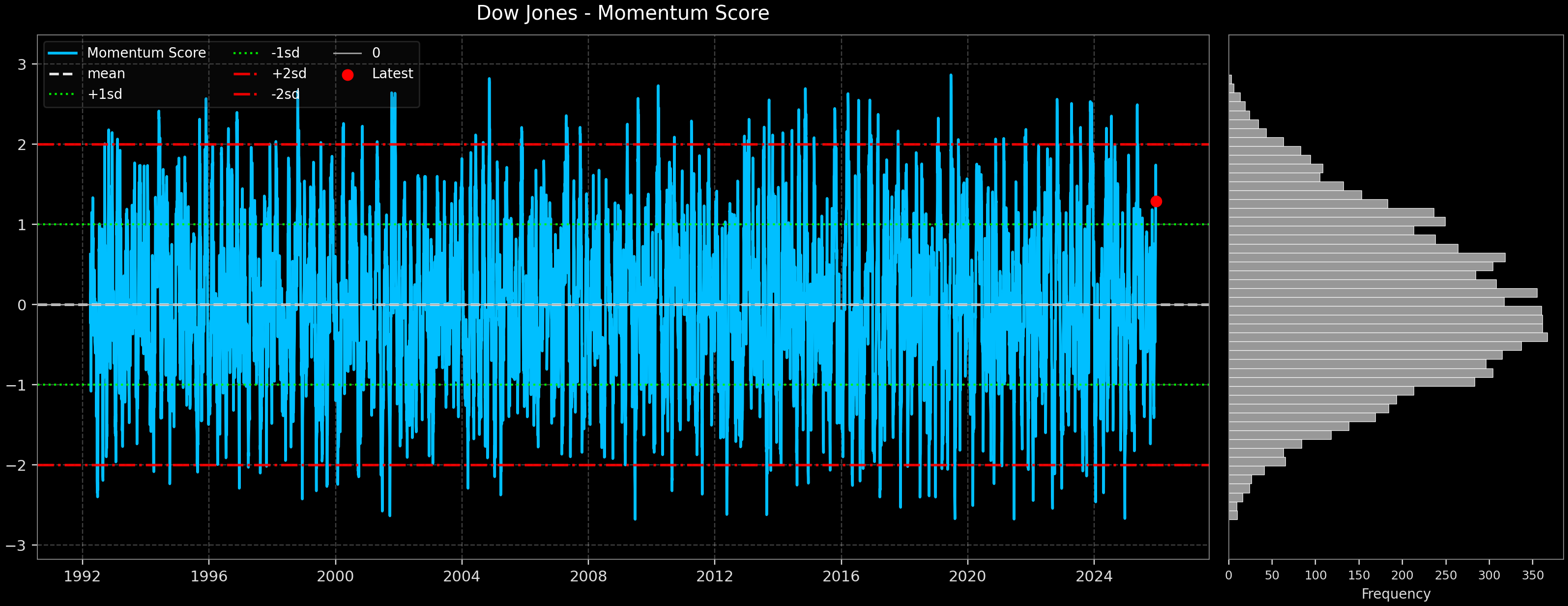Click the +1sd legend entry

pyautogui.click(x=105, y=94)
